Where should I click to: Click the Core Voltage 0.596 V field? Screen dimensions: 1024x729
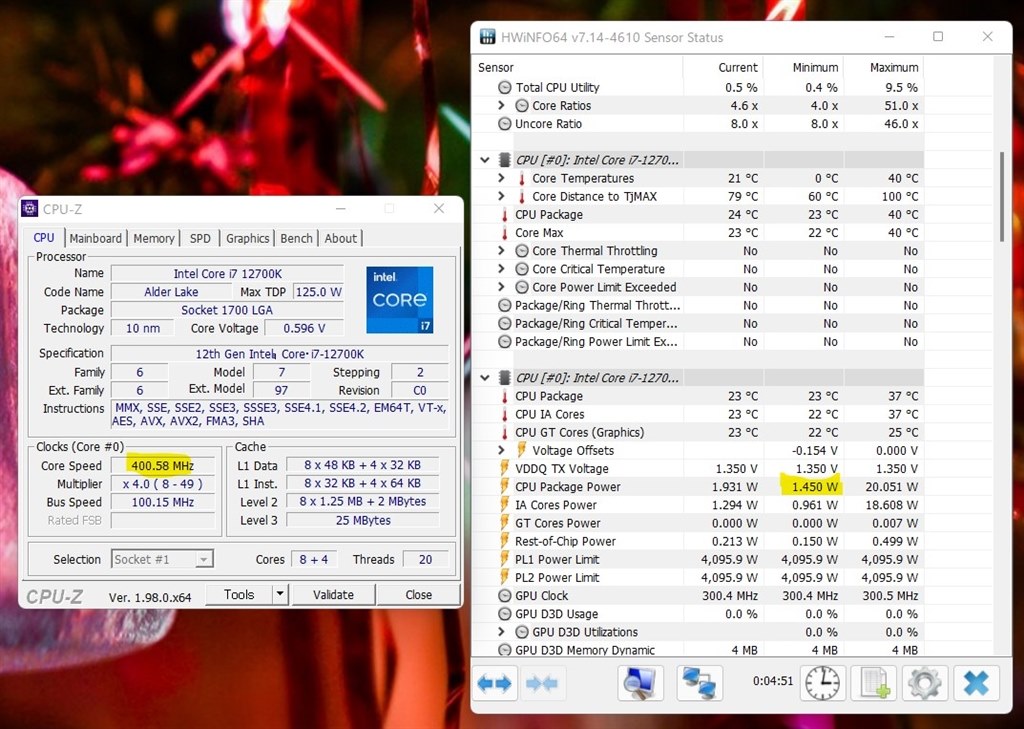(304, 328)
